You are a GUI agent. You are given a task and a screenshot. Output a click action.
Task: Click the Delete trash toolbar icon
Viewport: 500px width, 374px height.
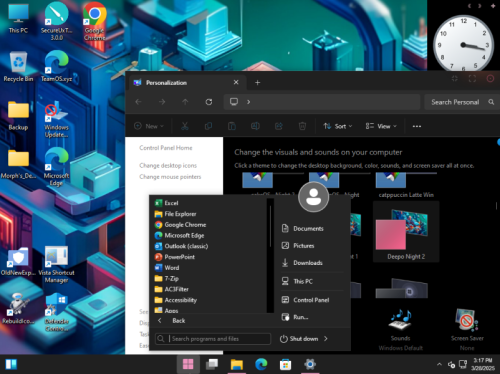[302, 126]
